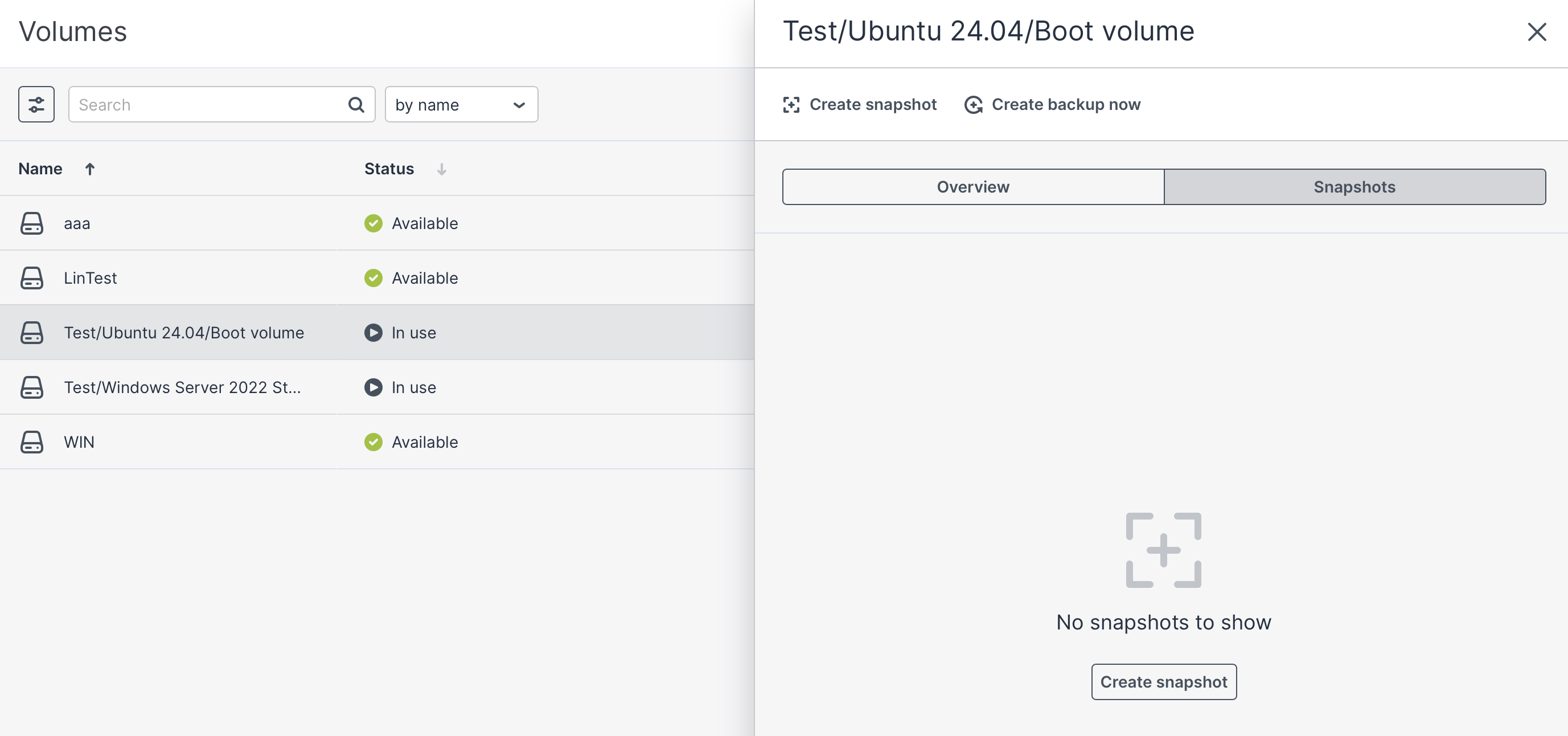Click the aaa volume disk icon
This screenshot has width=1568, height=736.
pyautogui.click(x=32, y=223)
